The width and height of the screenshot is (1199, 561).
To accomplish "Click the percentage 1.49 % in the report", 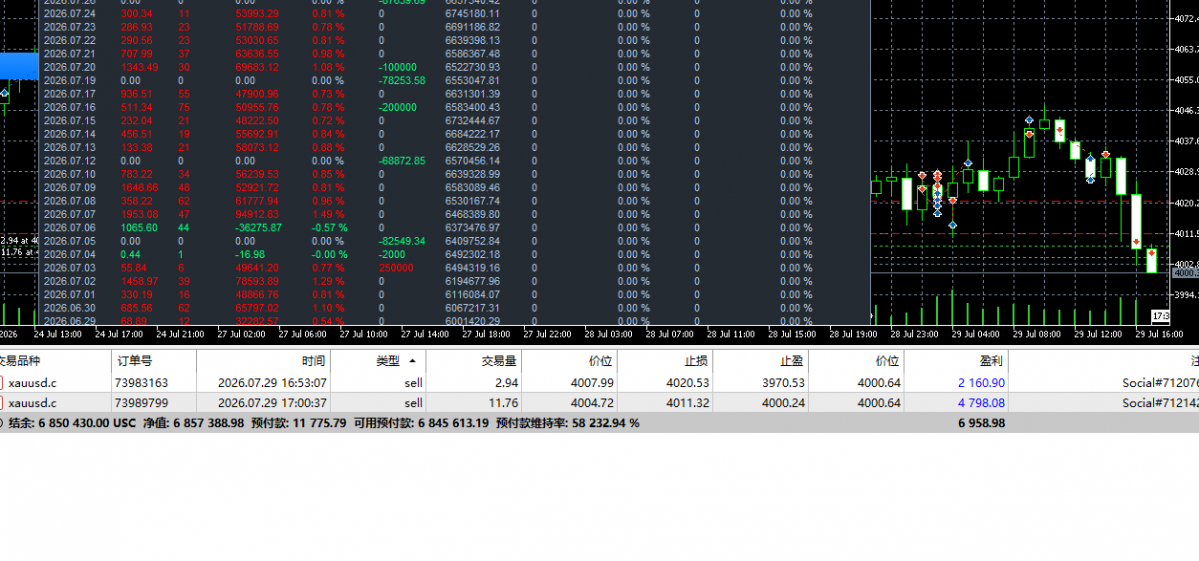I will (328, 214).
